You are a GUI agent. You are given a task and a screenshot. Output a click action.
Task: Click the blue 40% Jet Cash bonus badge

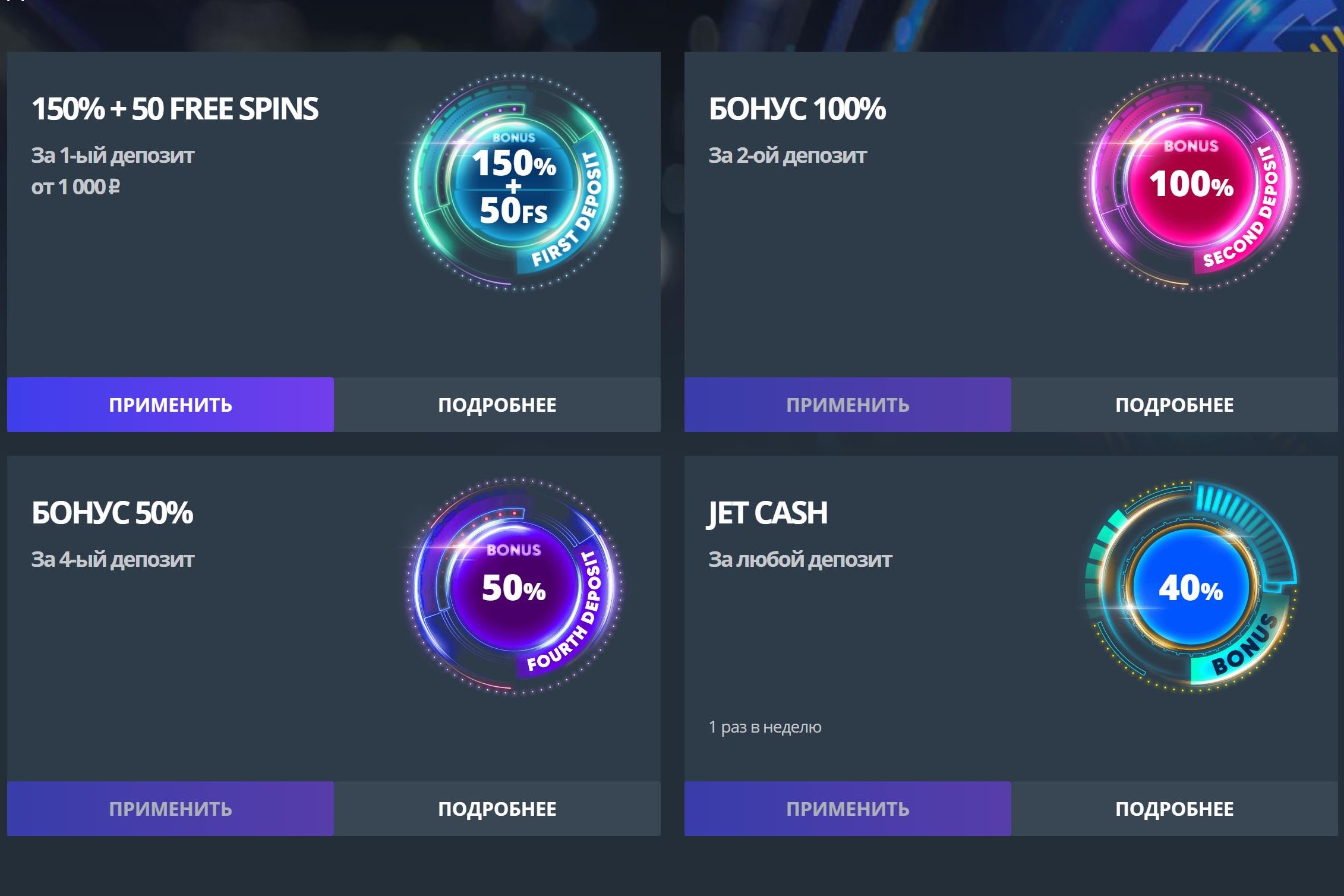(1191, 586)
